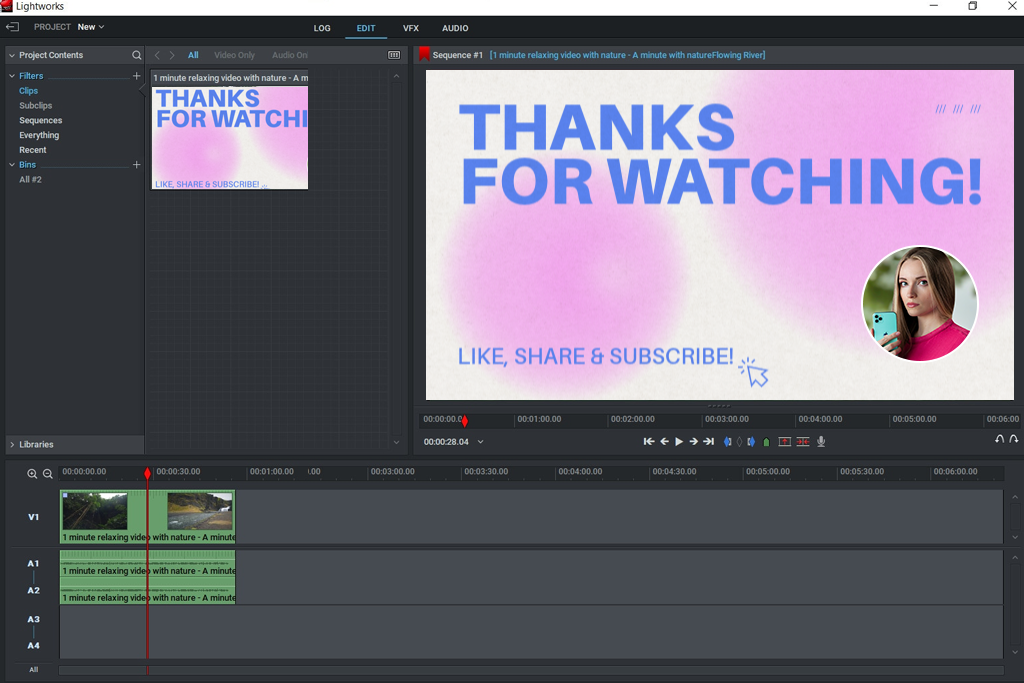
Task: Set the mark out point
Action: pos(751,442)
